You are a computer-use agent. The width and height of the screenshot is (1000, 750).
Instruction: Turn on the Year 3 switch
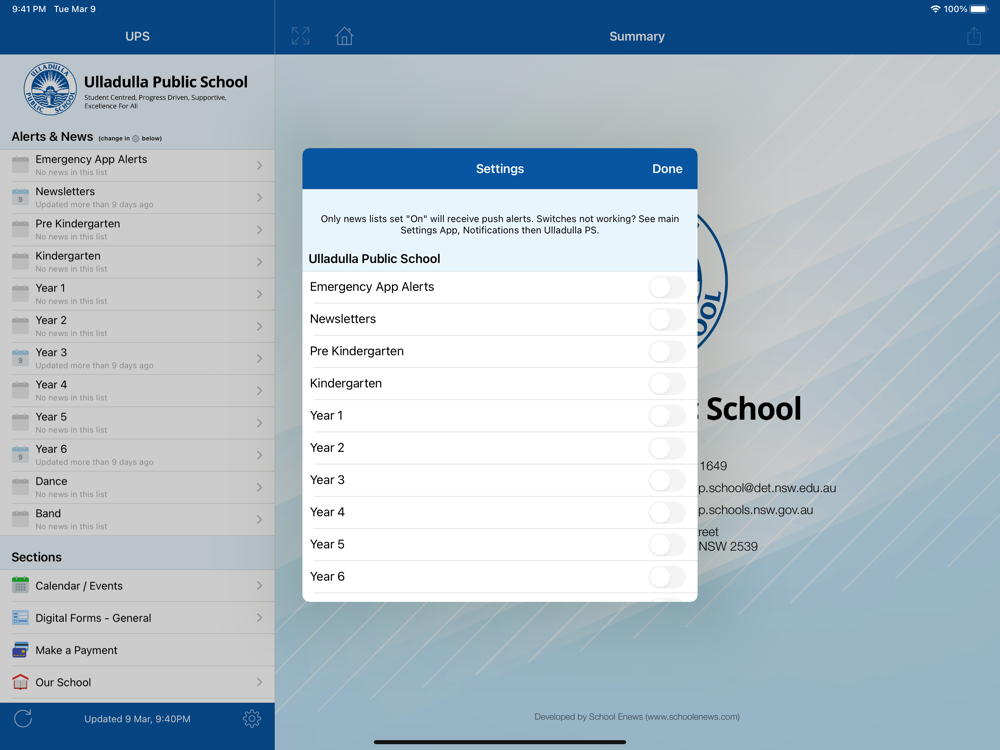667,480
